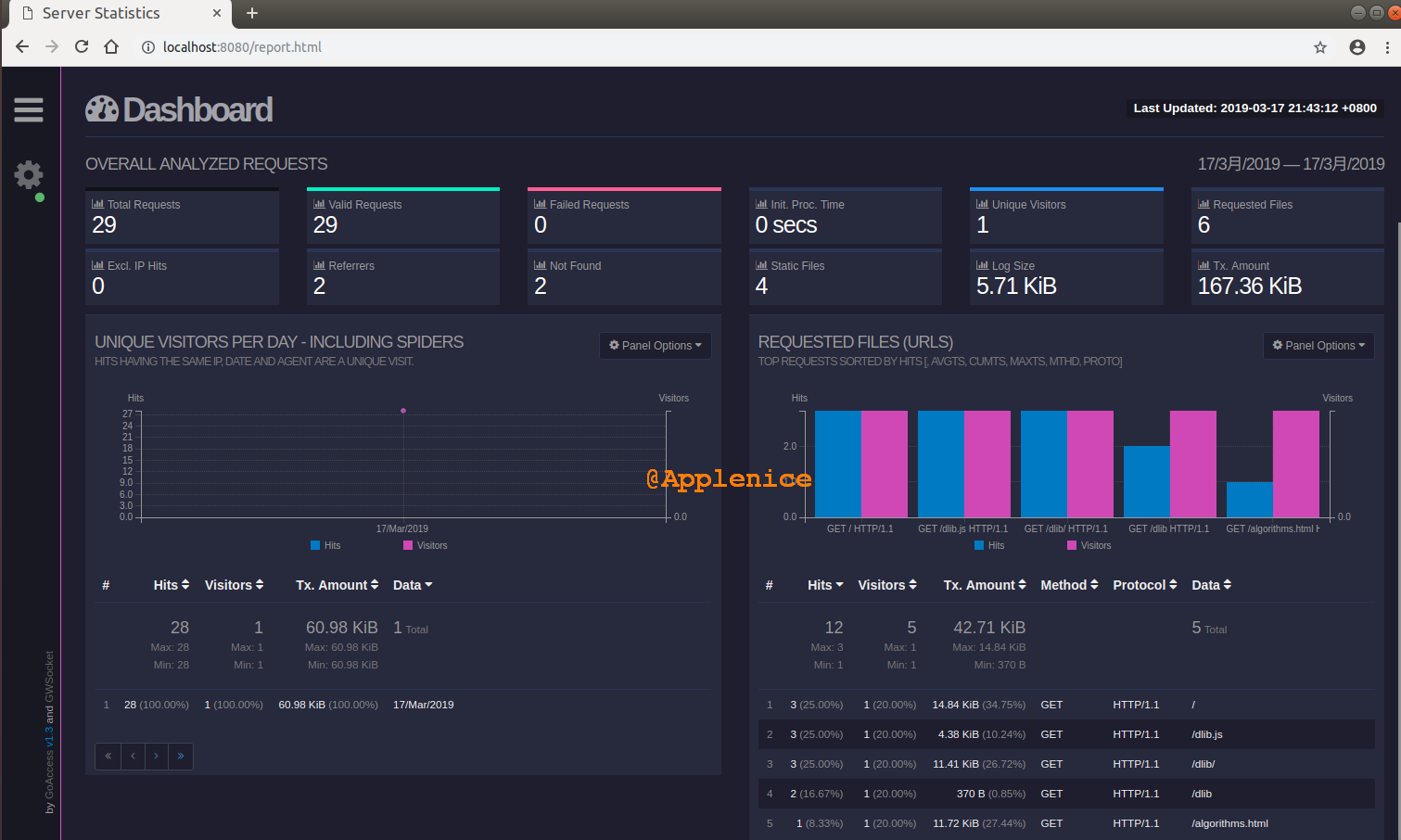This screenshot has height=840, width=1401.
Task: Go back with the browser arrow
Action: pyautogui.click(x=22, y=47)
